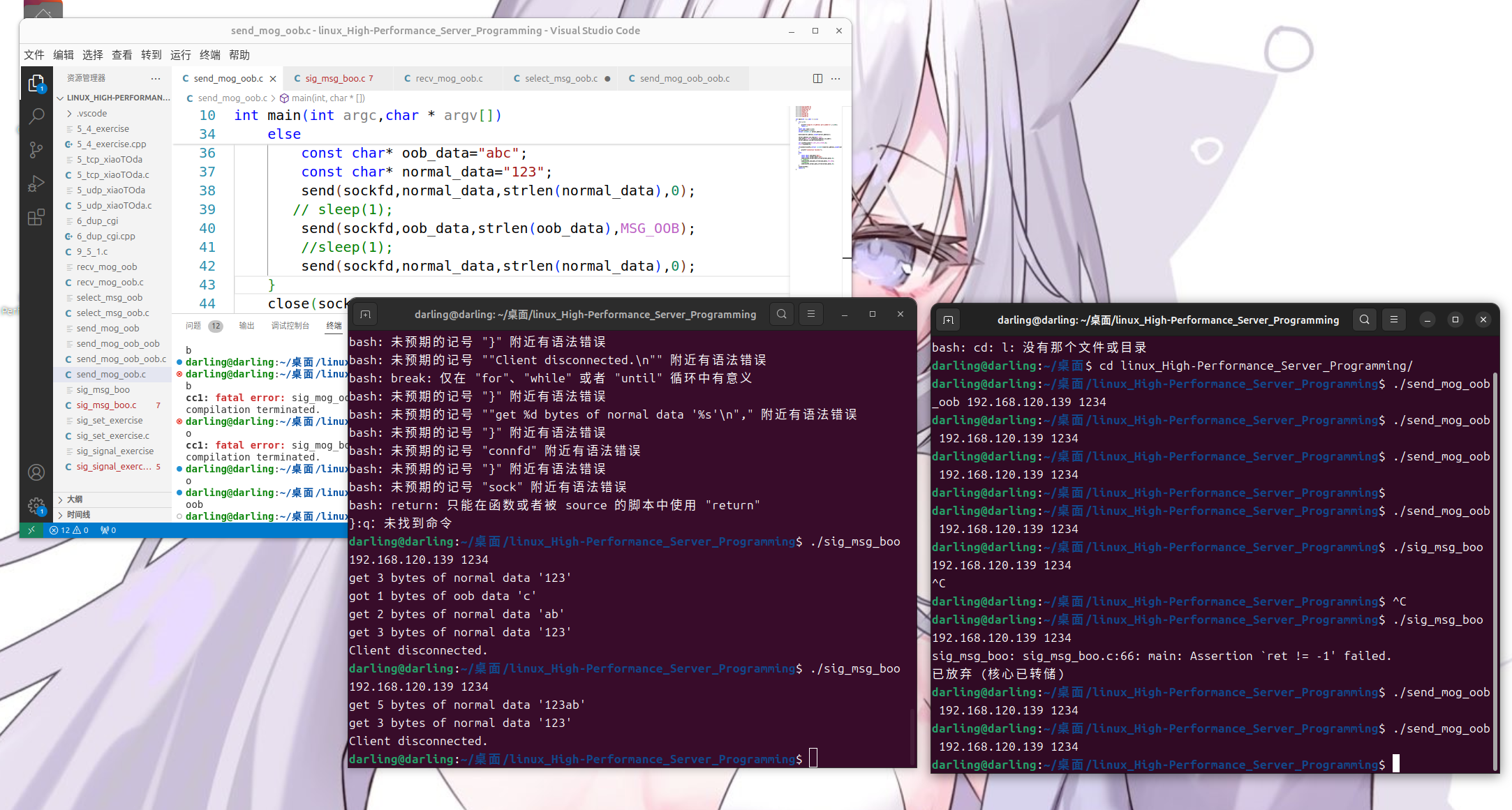The image size is (1512, 810).
Task: Open the Accounts menu in activity bar
Action: (x=36, y=472)
